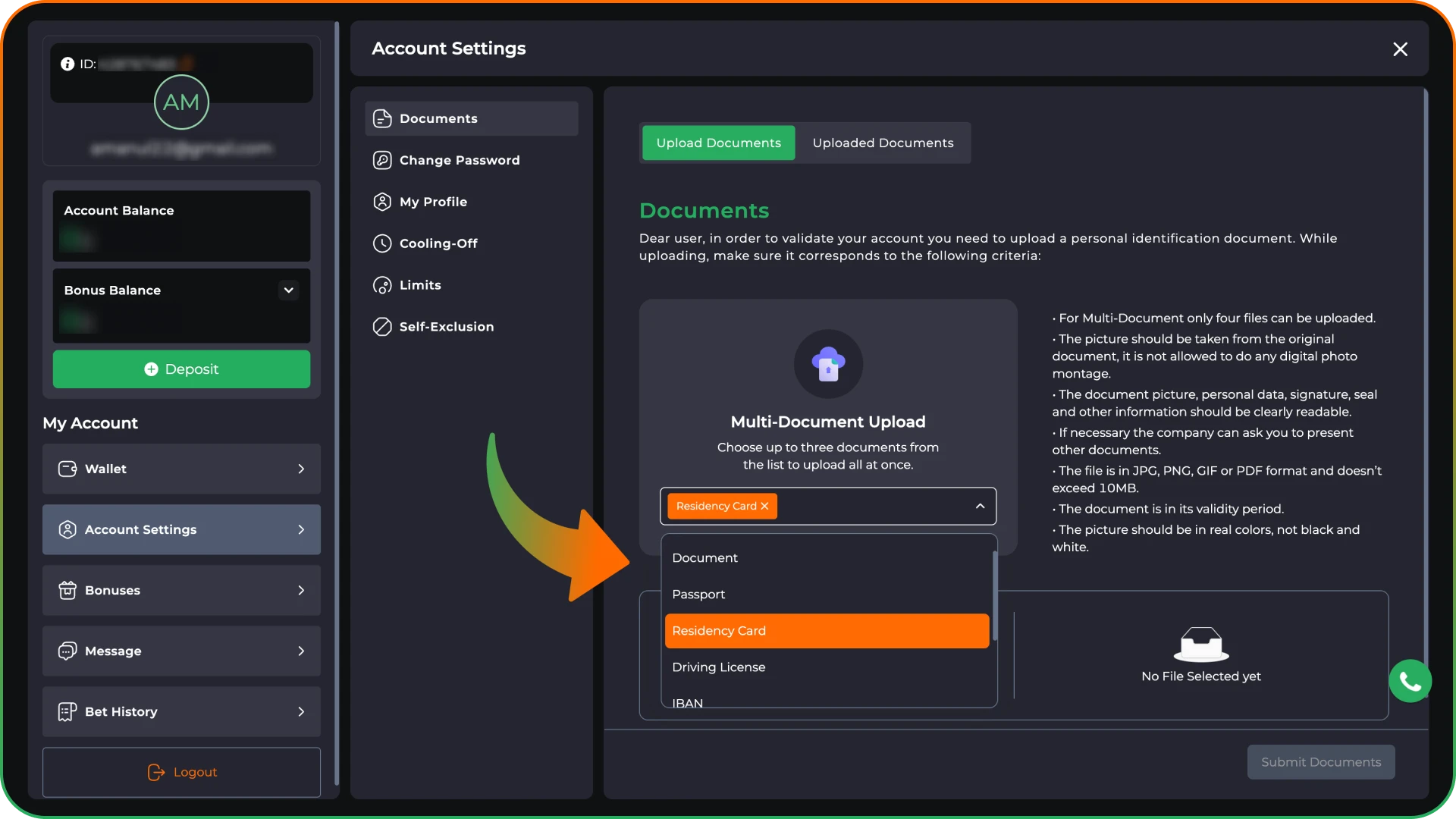This screenshot has width=1456, height=819.
Task: Click the AM avatar circle
Action: [x=181, y=102]
